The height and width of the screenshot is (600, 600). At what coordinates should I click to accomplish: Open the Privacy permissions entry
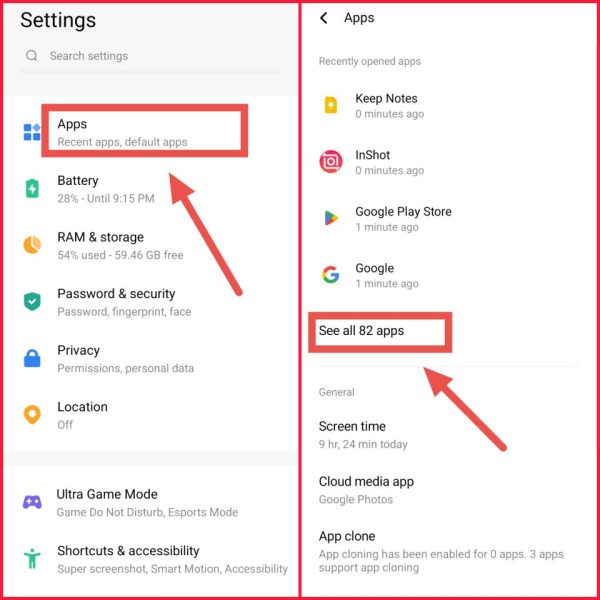[150, 359]
